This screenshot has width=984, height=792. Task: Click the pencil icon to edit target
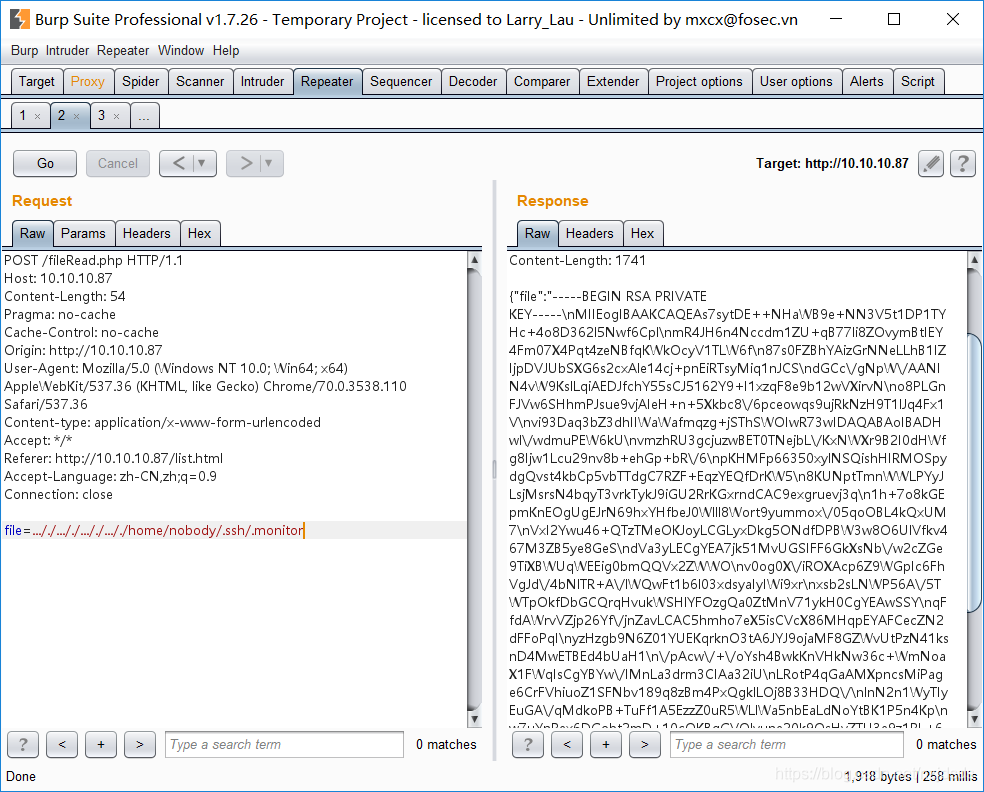931,164
